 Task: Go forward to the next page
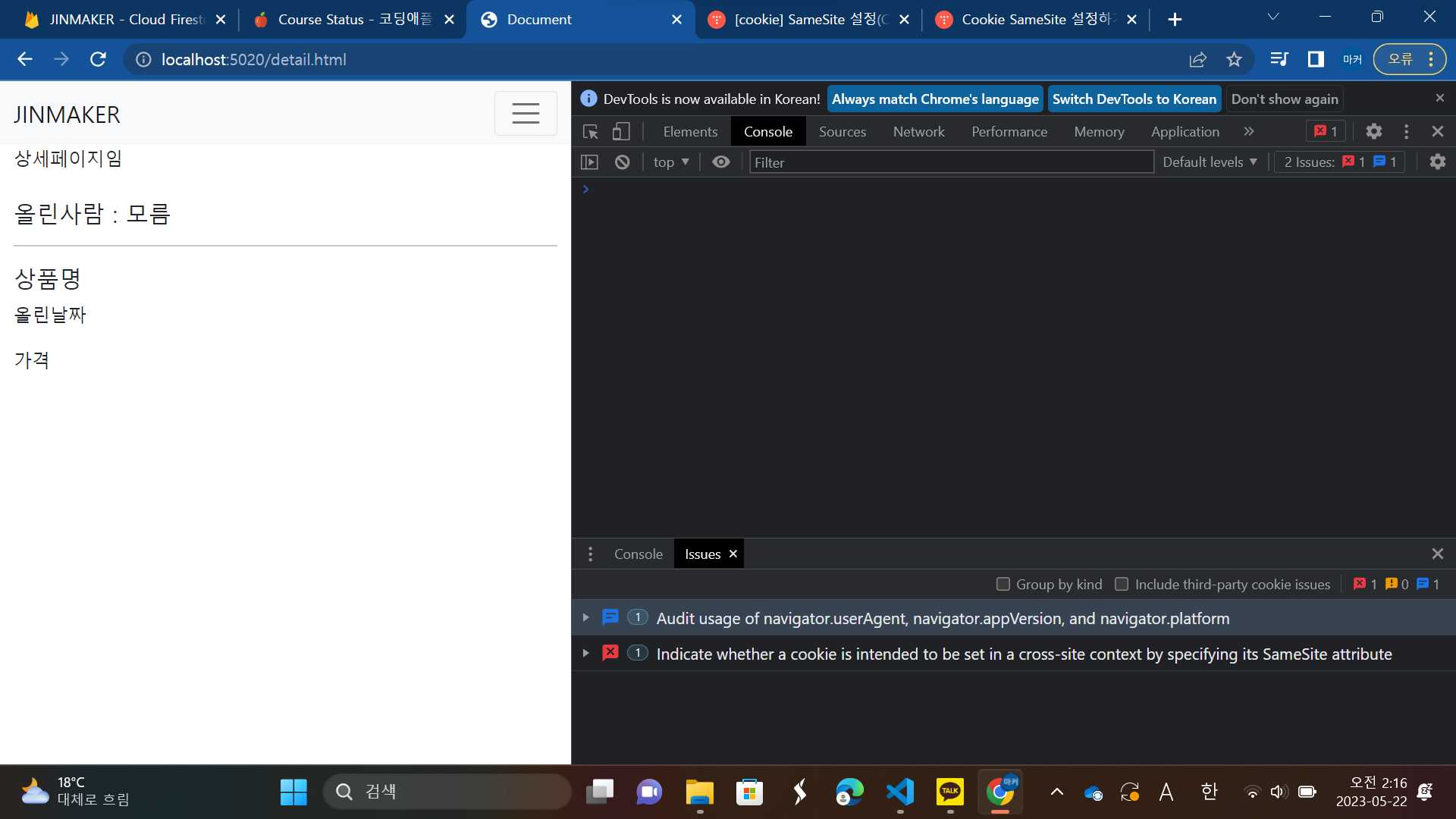coord(61,59)
